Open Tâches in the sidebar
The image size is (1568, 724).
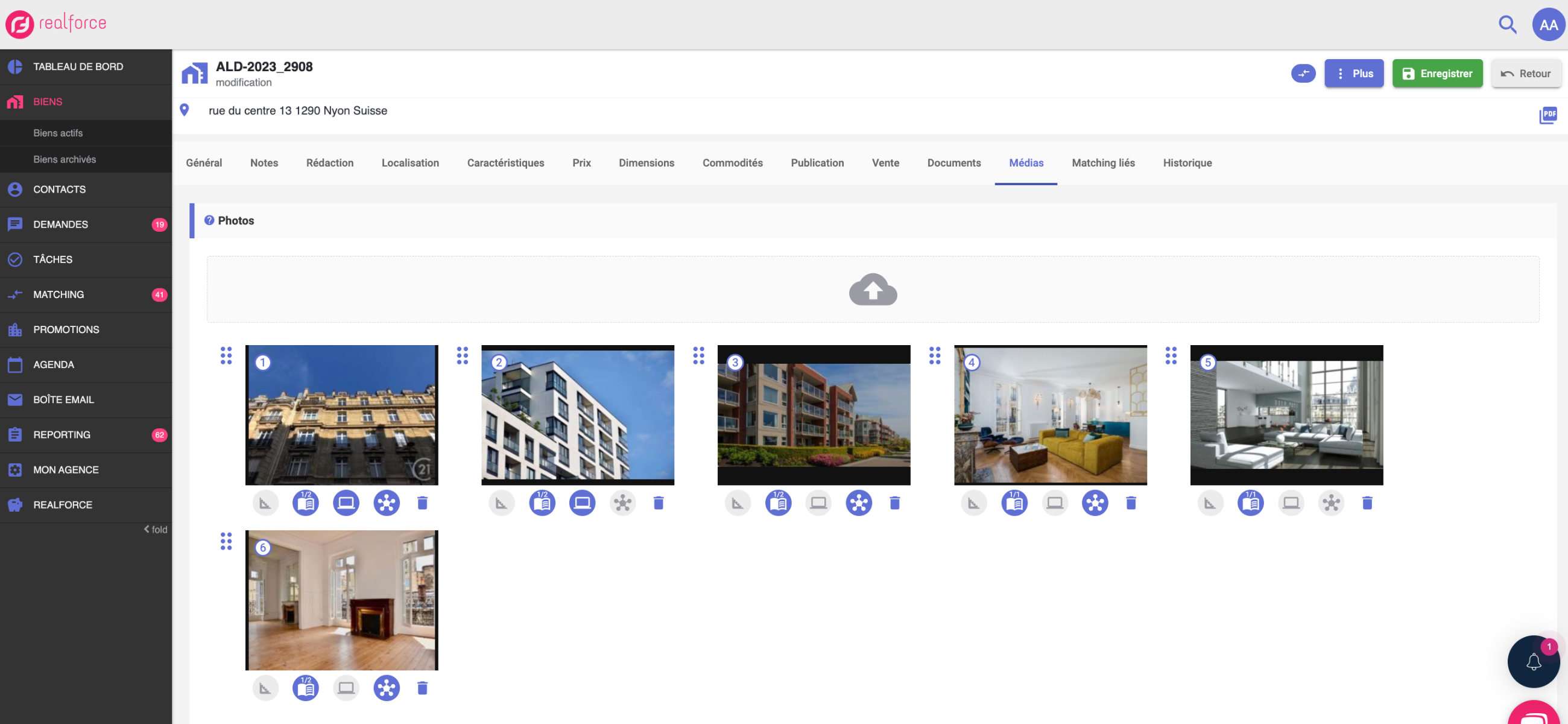(x=86, y=259)
